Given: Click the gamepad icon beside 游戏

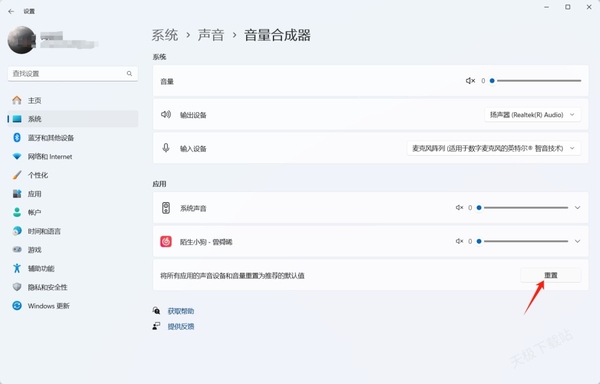Looking at the screenshot, I should [x=17, y=250].
